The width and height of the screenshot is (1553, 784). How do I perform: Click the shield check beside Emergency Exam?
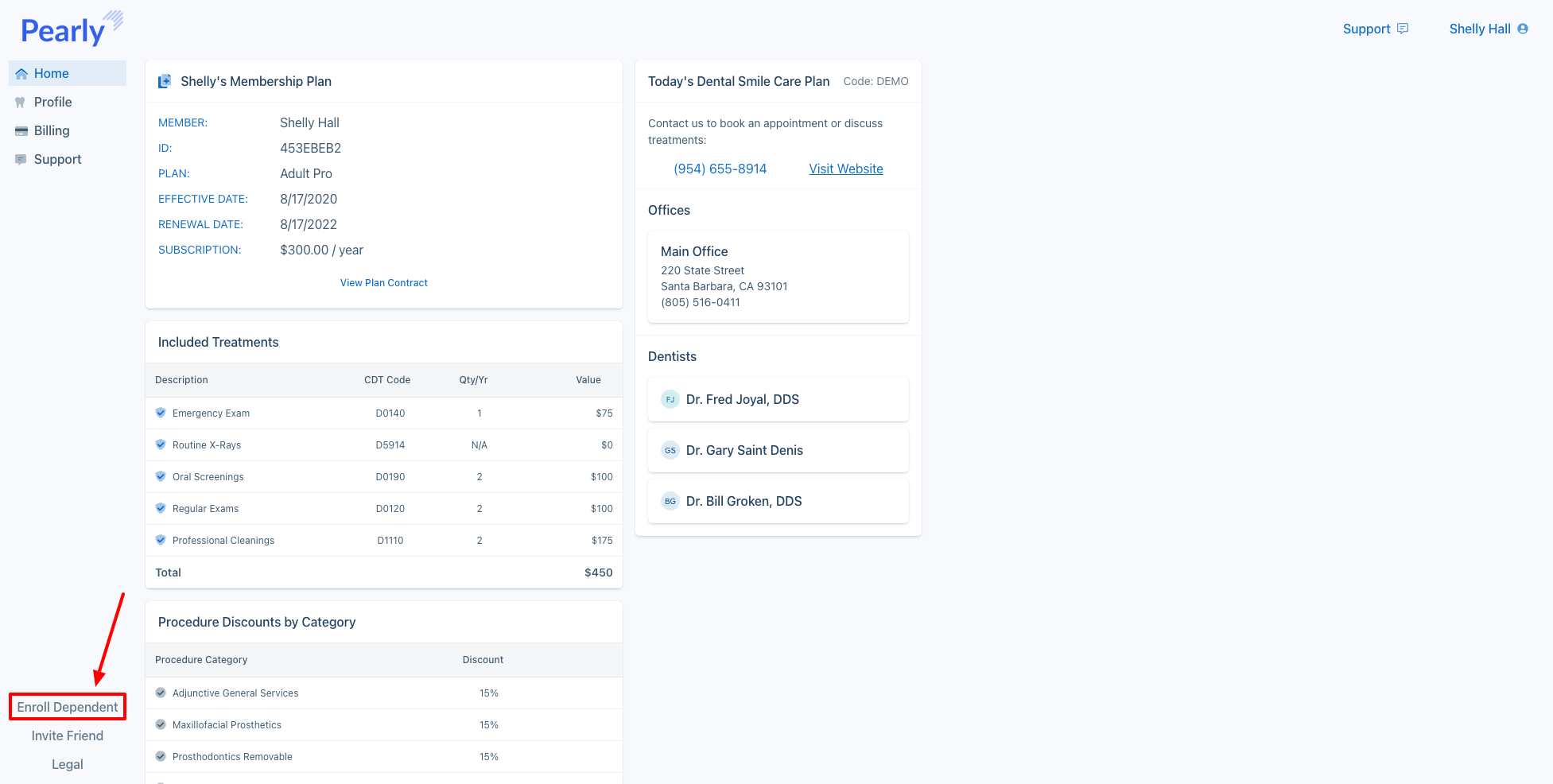pyautogui.click(x=161, y=413)
